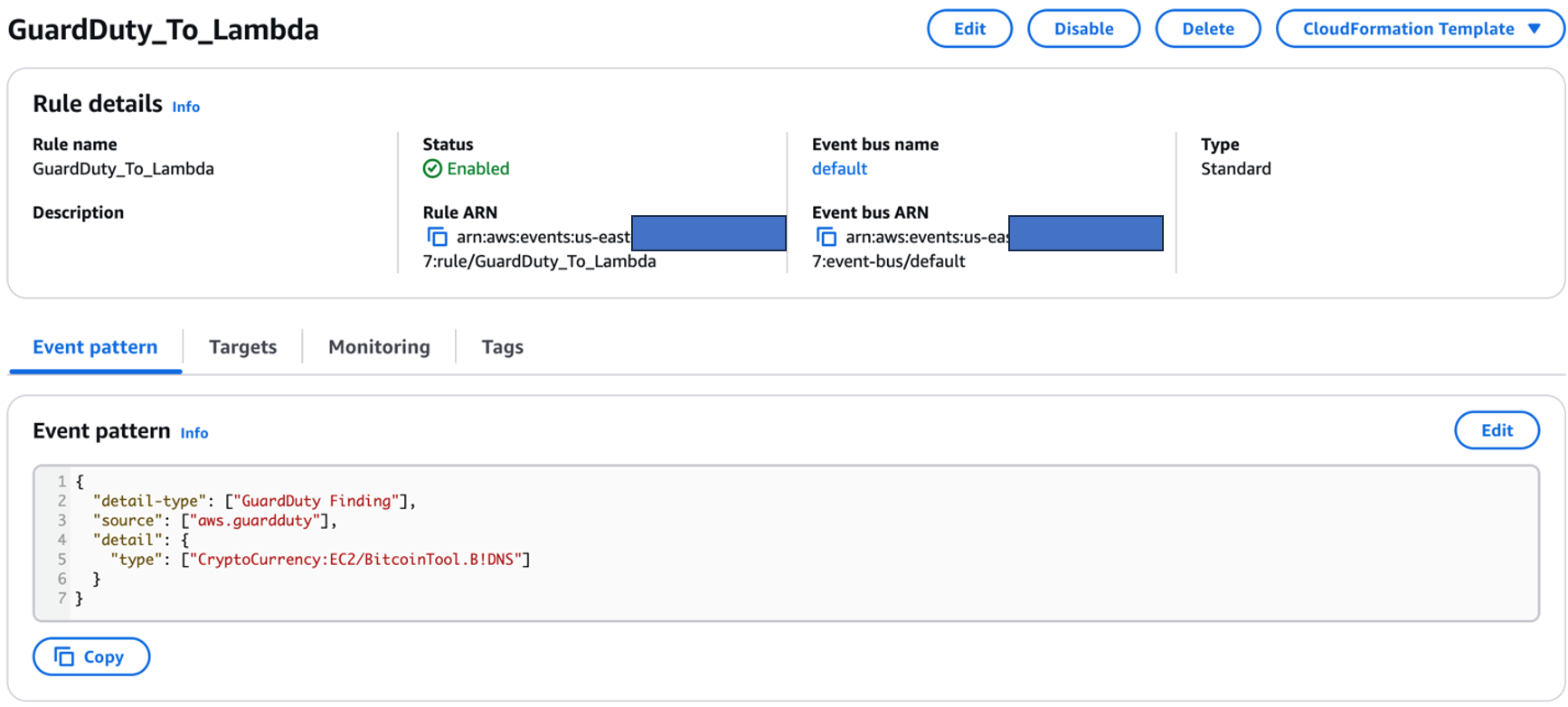Image resolution: width=1568 pixels, height=707 pixels.
Task: Click the GuardDuty_To_Lambda page title
Action: point(164,30)
